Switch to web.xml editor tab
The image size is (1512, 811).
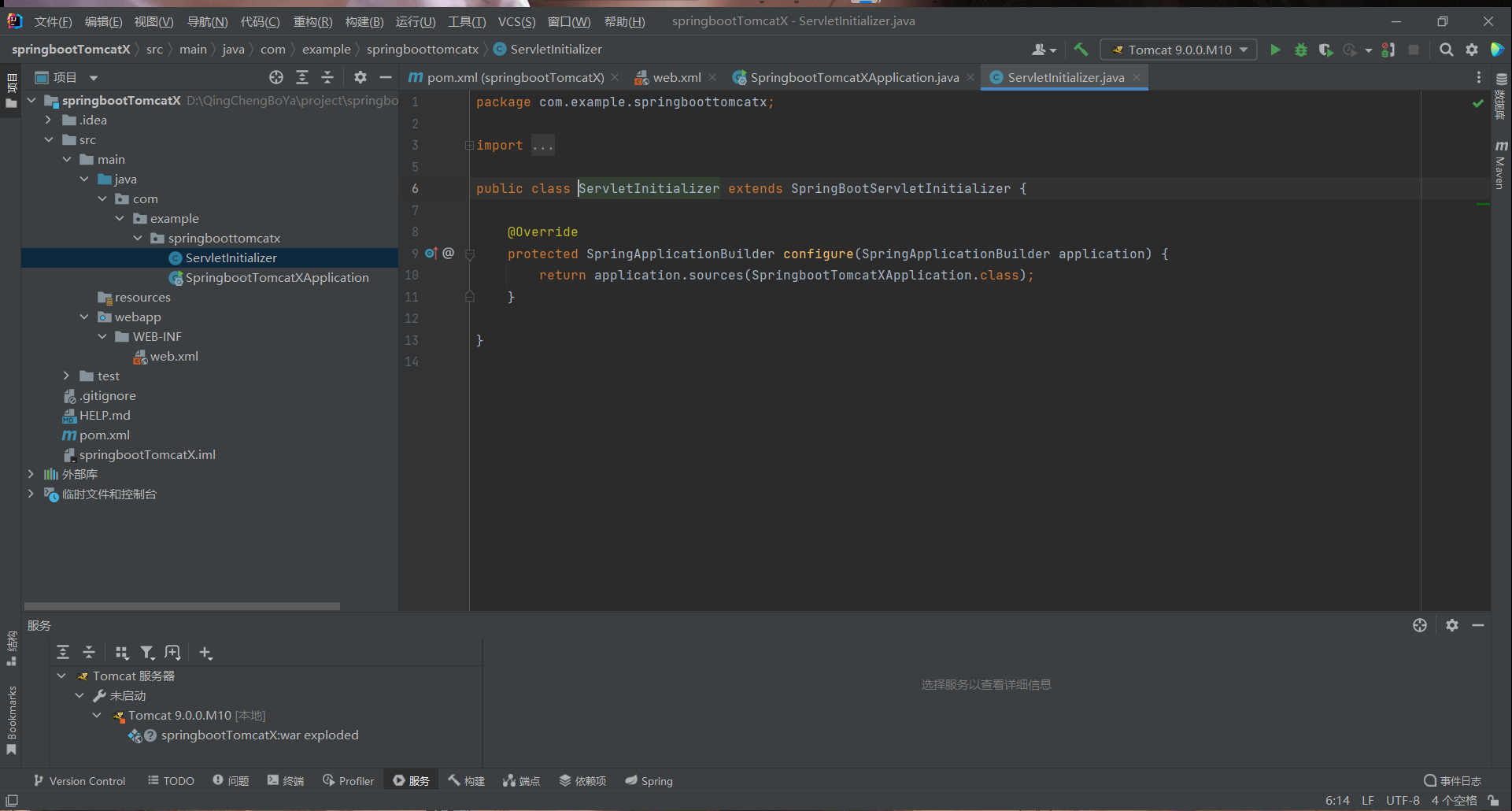click(x=677, y=77)
